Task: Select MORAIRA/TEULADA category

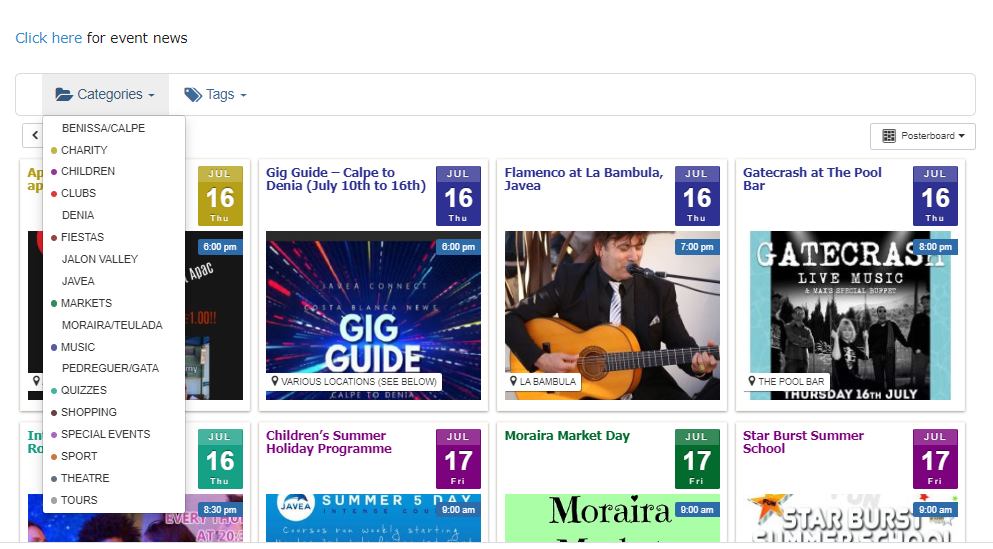Action: [x=114, y=325]
